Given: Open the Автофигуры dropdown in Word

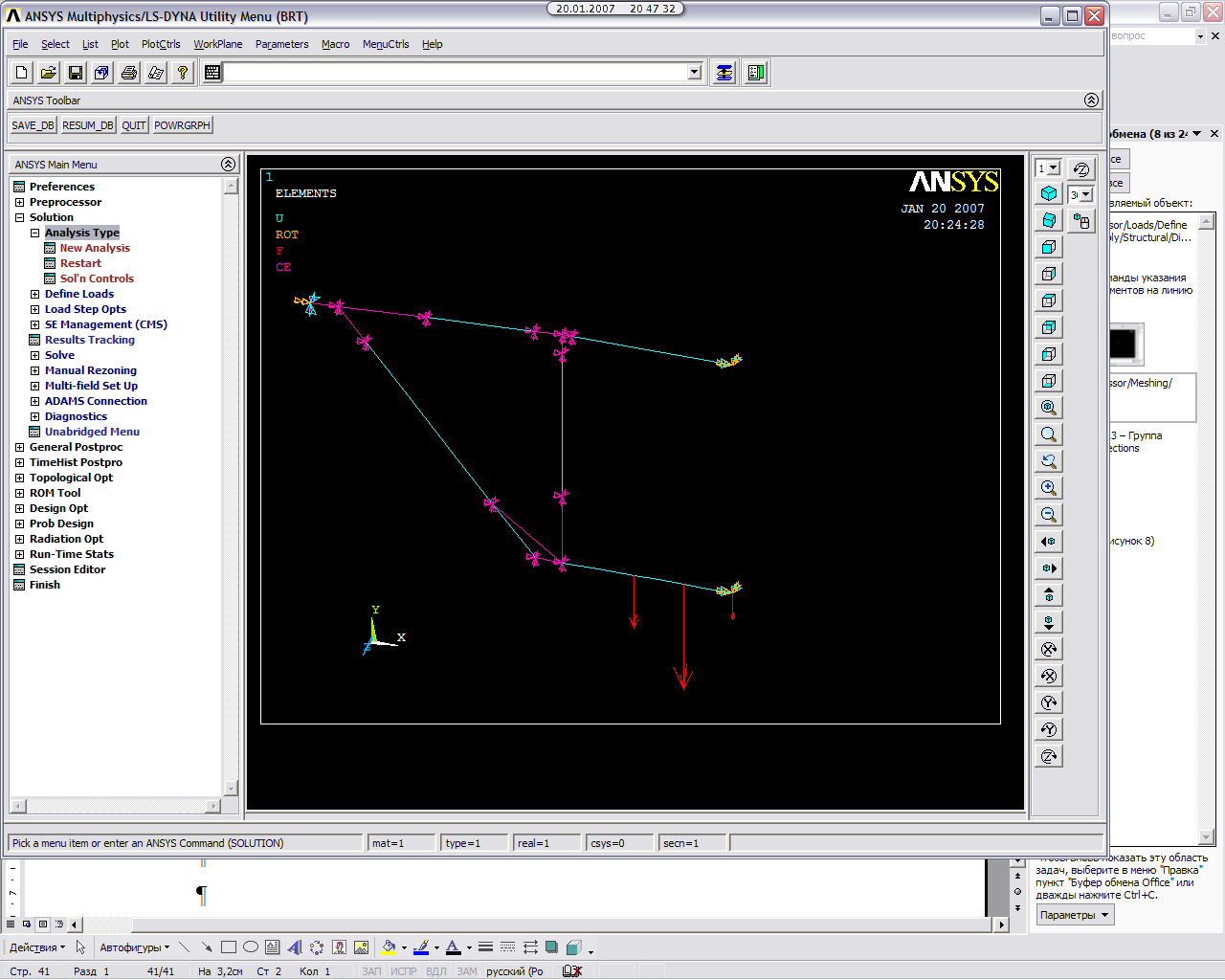Looking at the screenshot, I should click(x=134, y=947).
